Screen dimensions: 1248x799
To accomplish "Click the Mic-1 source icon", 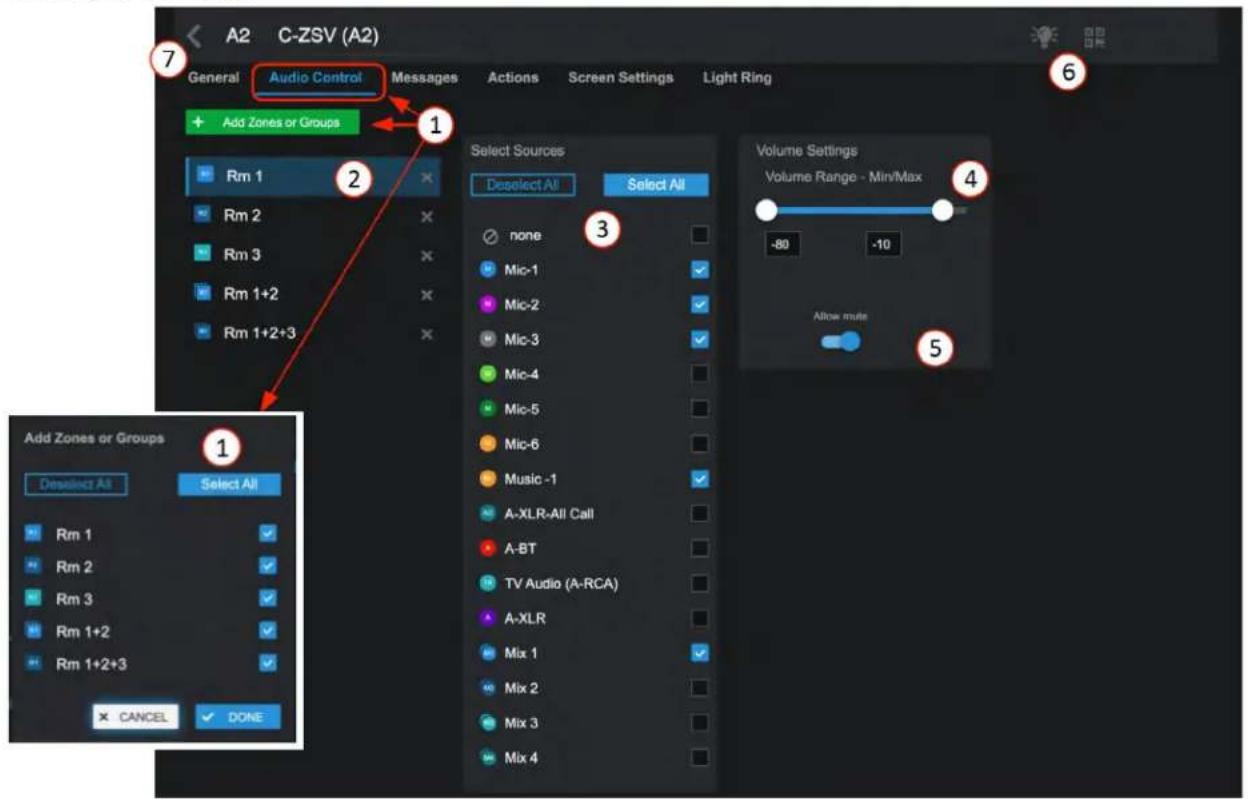I will point(488,270).
